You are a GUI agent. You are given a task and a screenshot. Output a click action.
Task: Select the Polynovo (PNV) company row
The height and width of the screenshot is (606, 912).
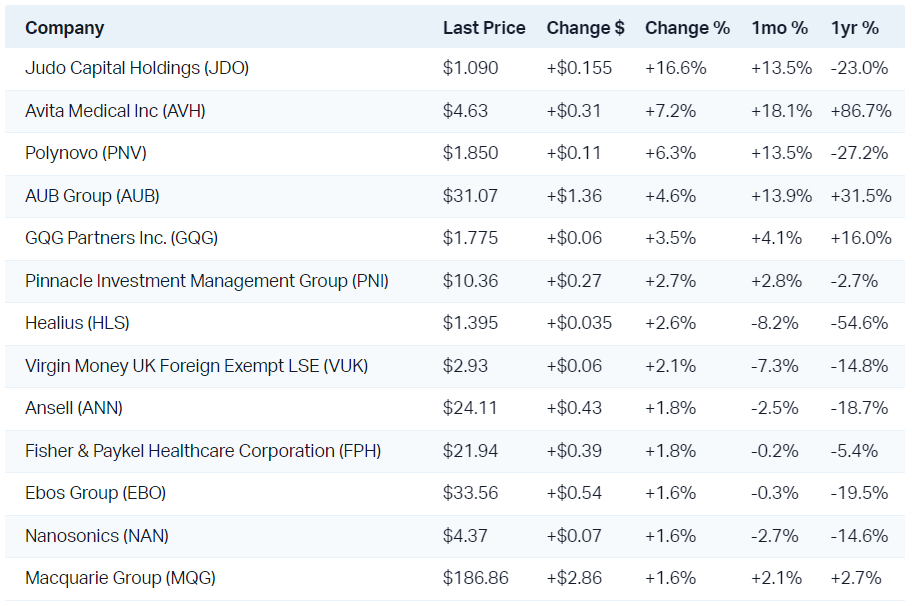[86, 153]
